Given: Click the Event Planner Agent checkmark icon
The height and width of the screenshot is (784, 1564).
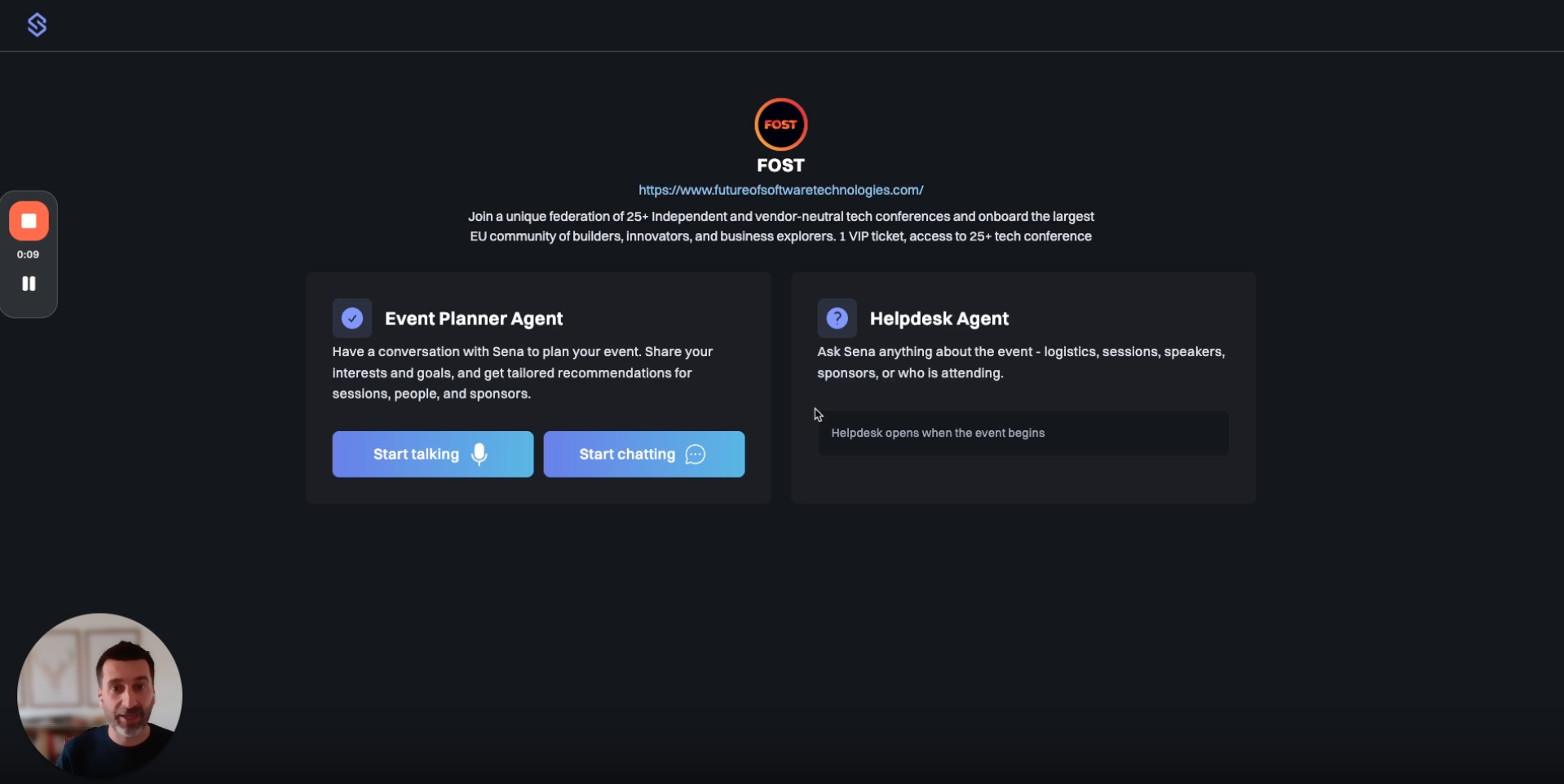Looking at the screenshot, I should pyautogui.click(x=352, y=319).
